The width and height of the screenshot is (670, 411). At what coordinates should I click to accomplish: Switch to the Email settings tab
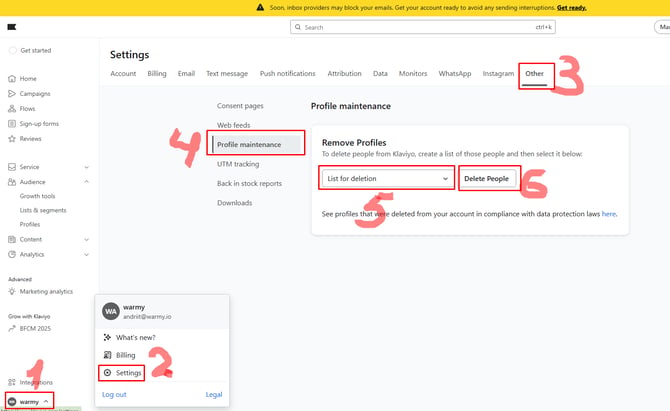(x=186, y=73)
